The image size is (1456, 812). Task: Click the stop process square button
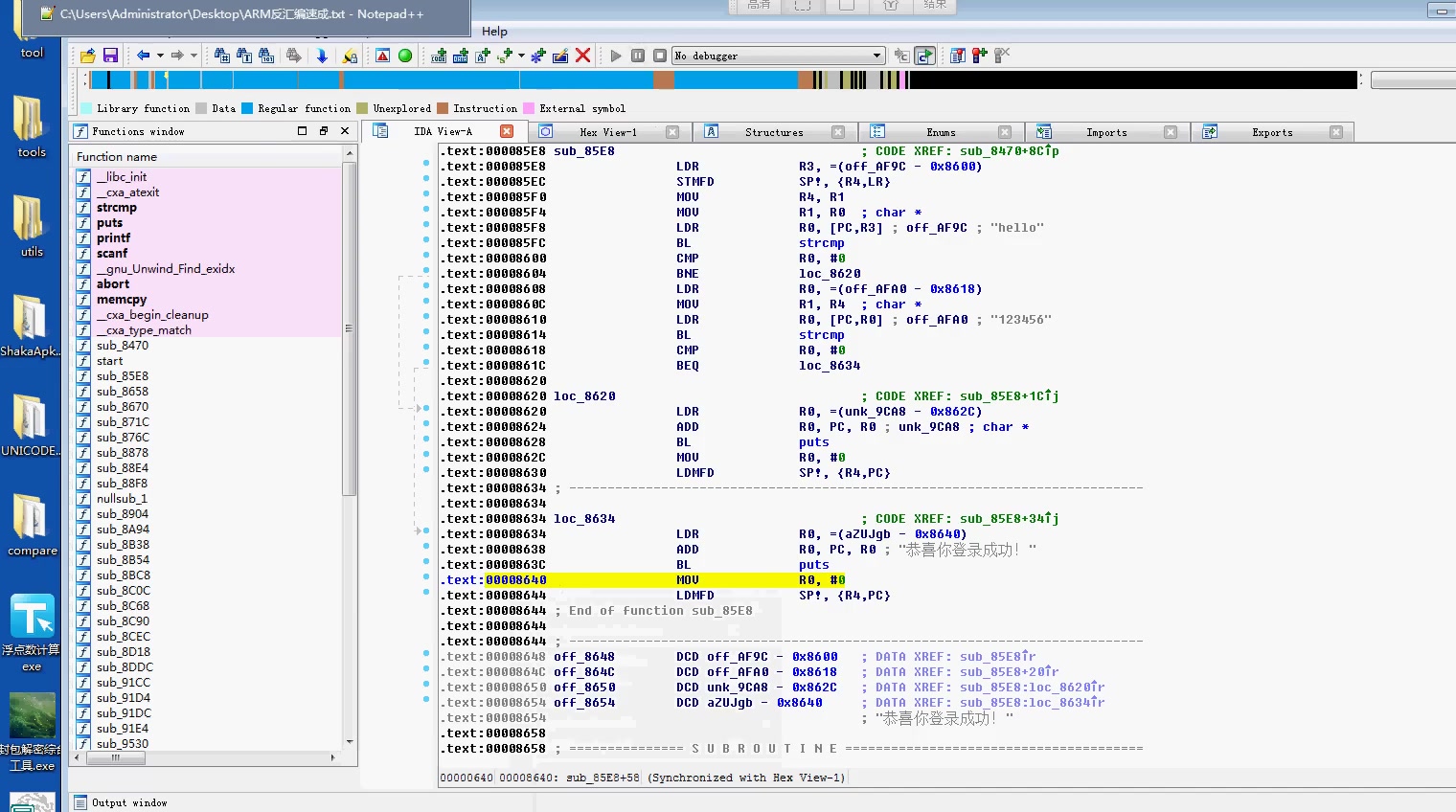click(660, 56)
